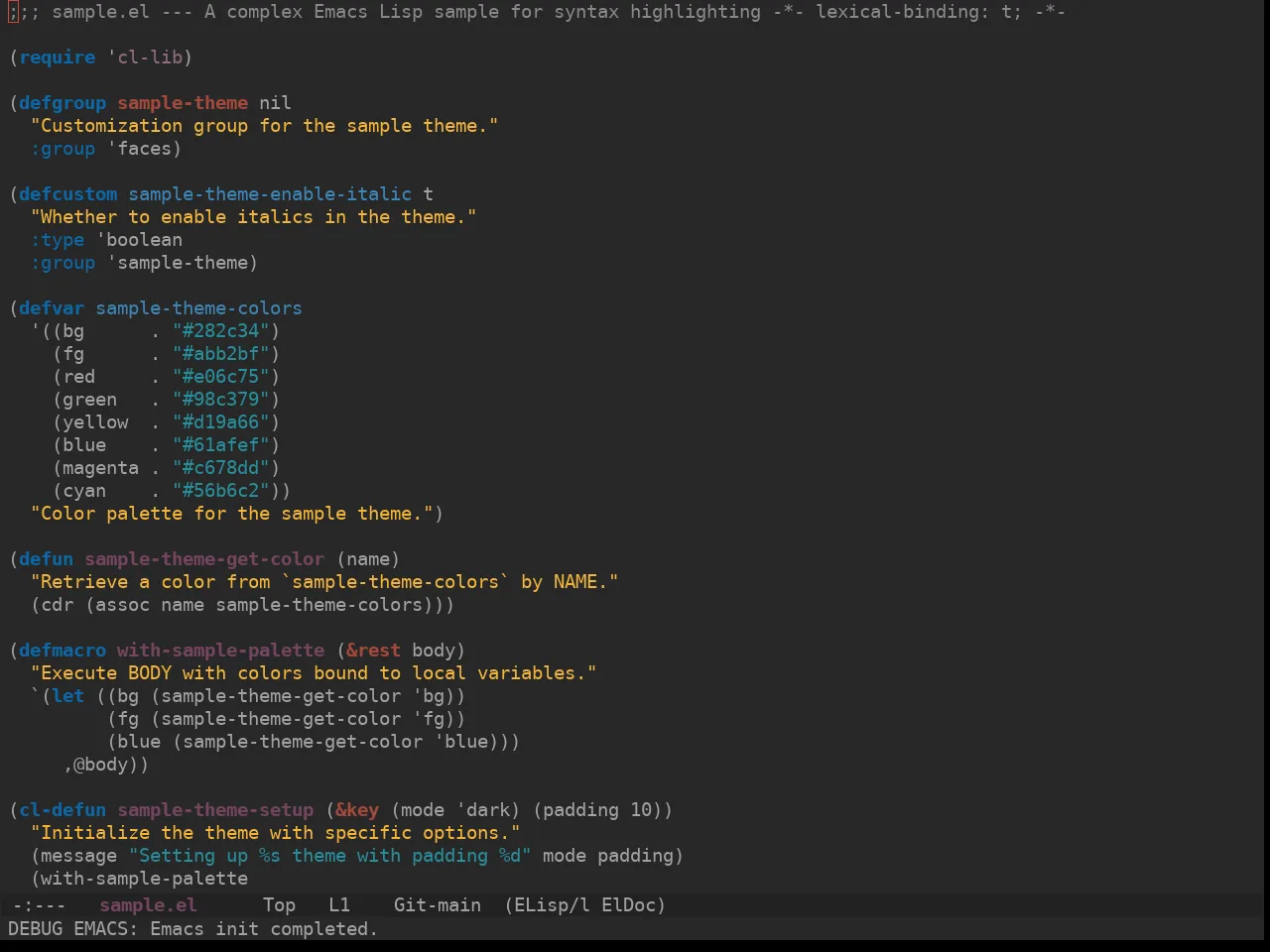The image size is (1270, 952).
Task: Click the "Retrieve a color from" docstring
Action: (324, 581)
